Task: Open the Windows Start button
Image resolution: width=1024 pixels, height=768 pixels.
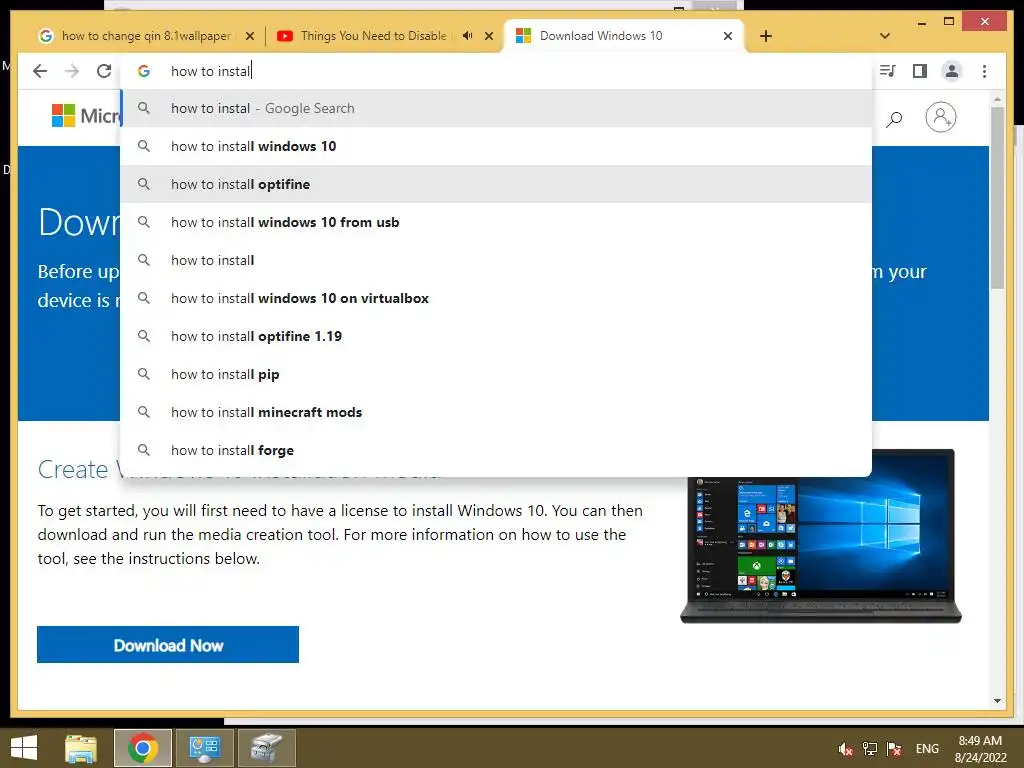Action: point(24,748)
